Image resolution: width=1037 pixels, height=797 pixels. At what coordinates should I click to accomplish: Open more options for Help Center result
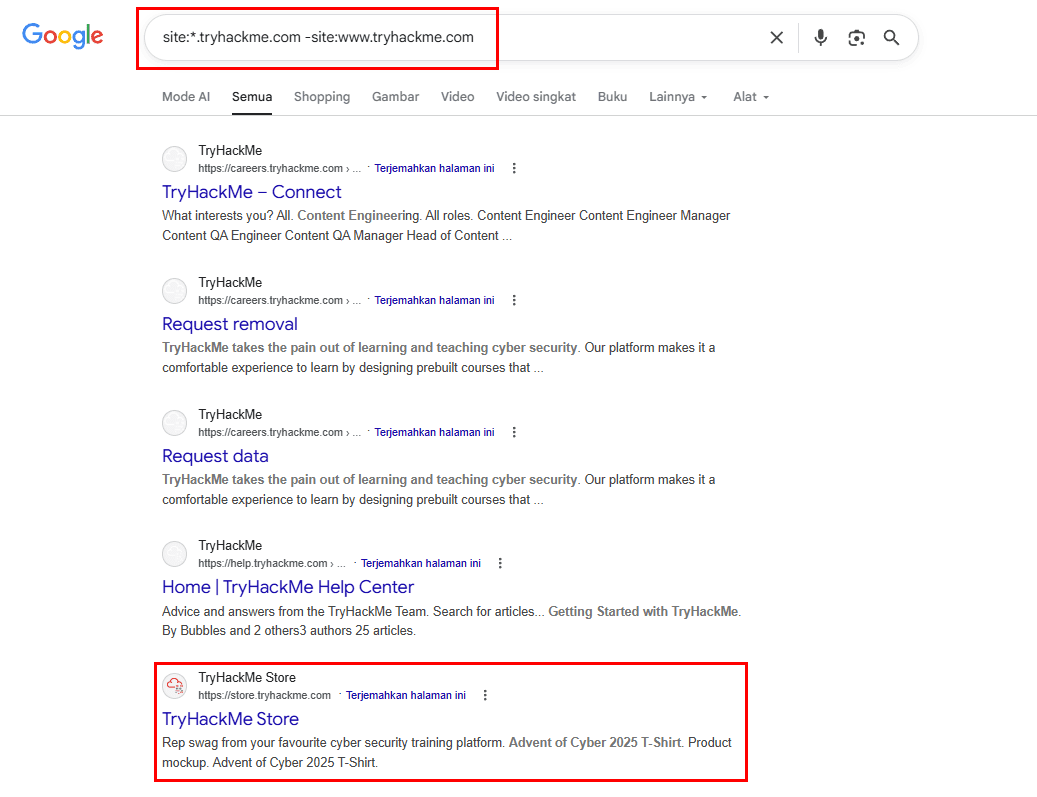point(500,563)
